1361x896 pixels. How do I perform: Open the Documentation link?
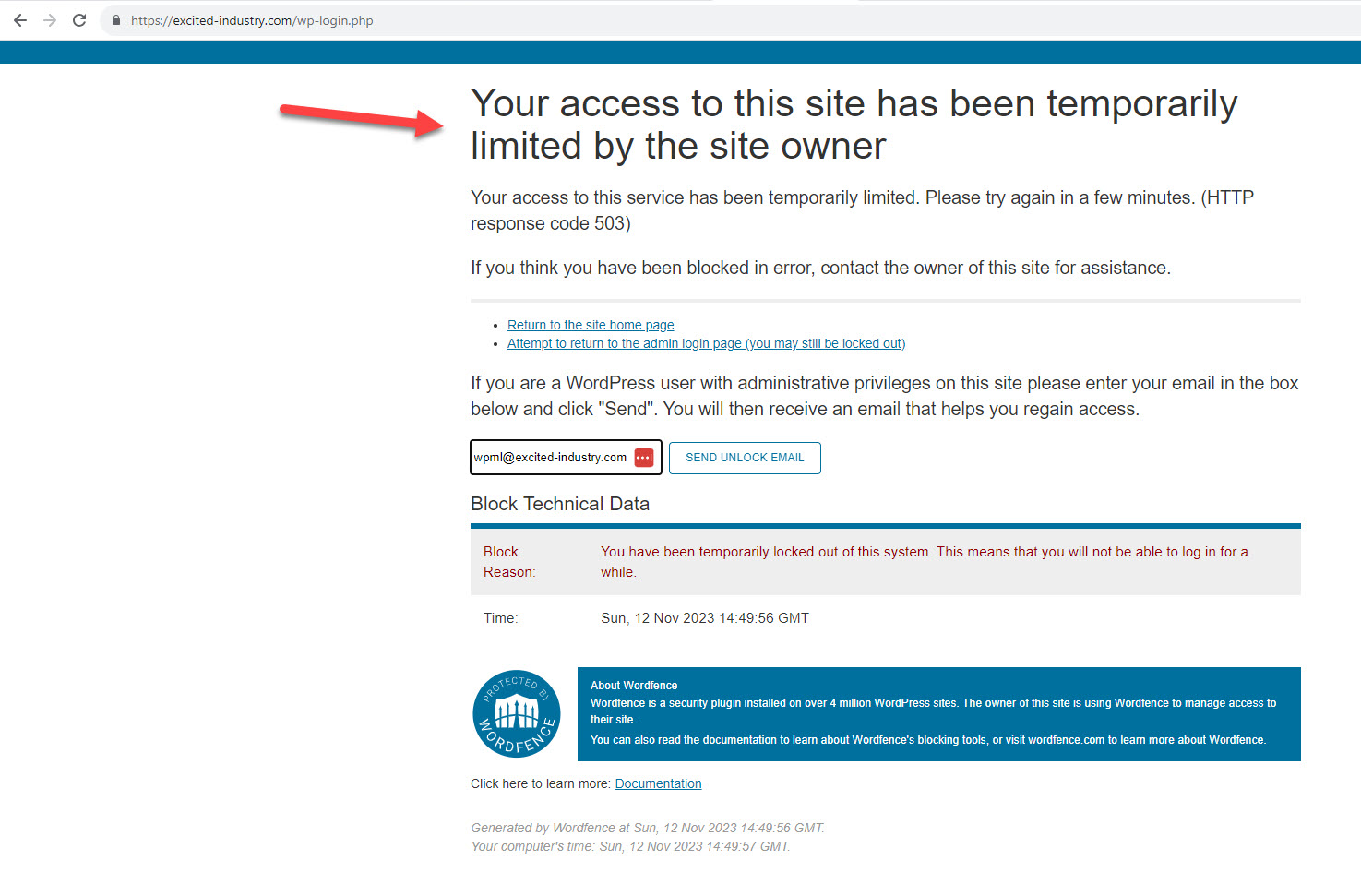tap(658, 783)
